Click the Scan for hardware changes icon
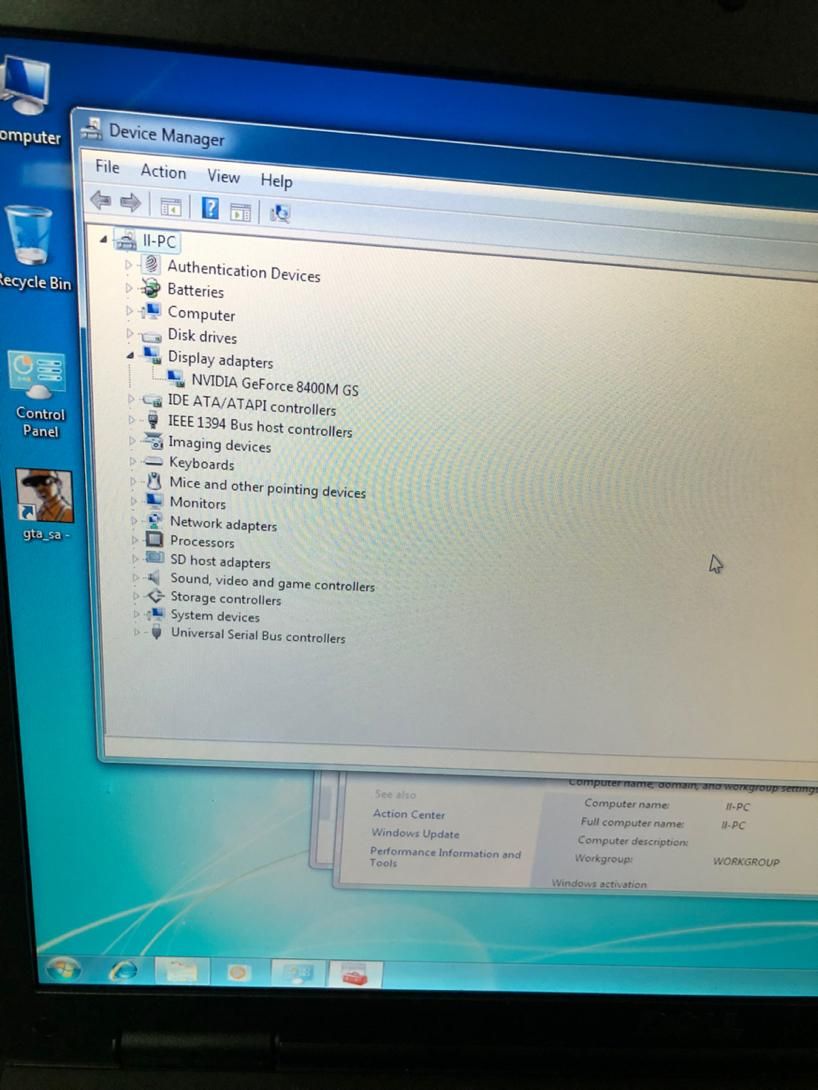818x1090 pixels. pyautogui.click(x=280, y=213)
